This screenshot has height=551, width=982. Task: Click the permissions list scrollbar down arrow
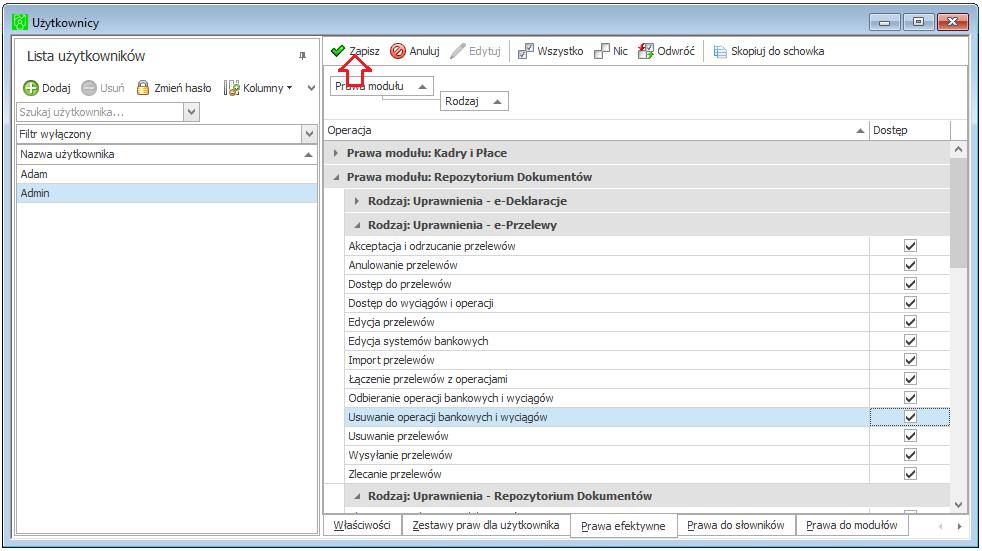(958, 505)
